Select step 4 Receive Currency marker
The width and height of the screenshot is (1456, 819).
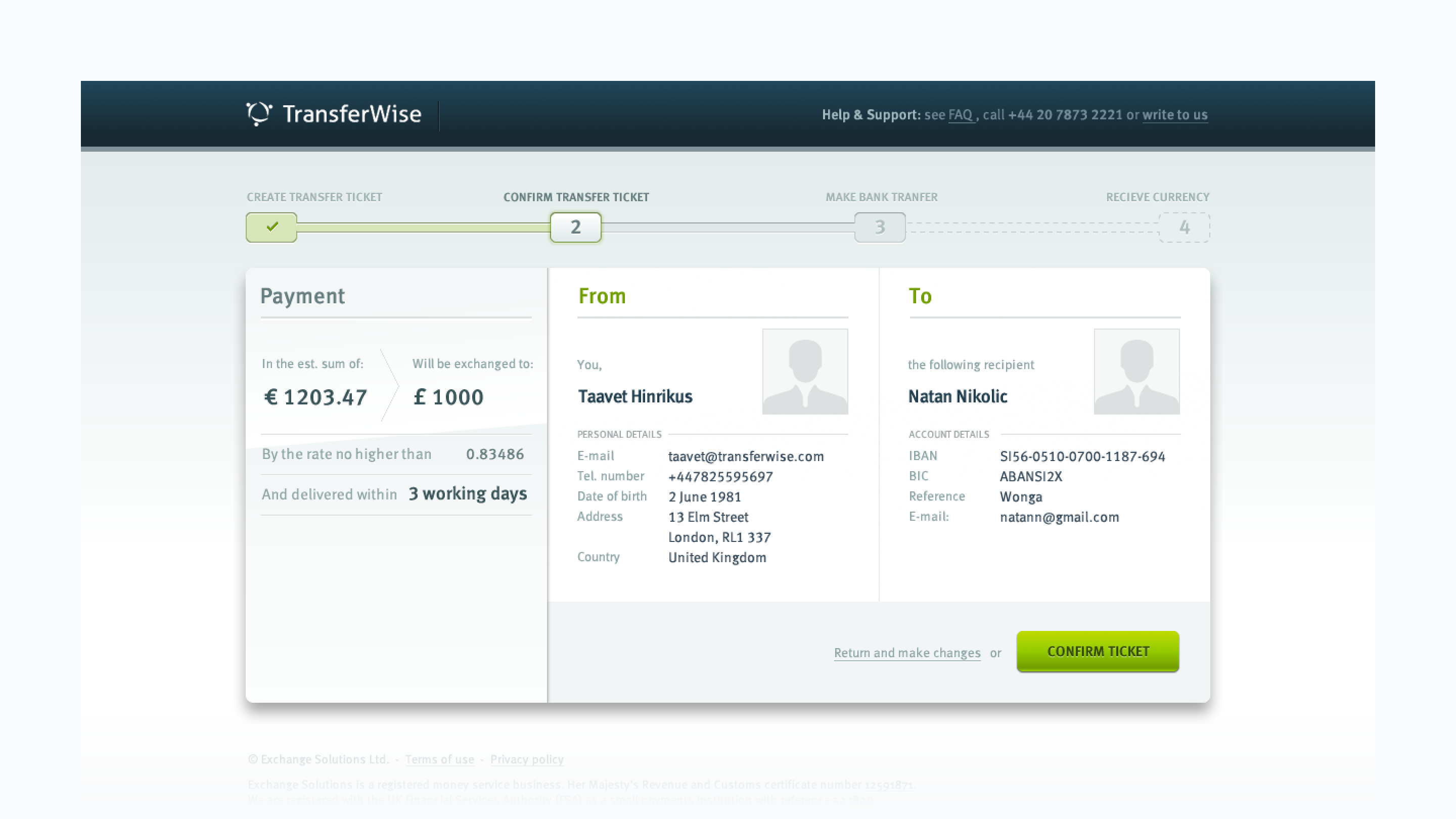point(1184,227)
